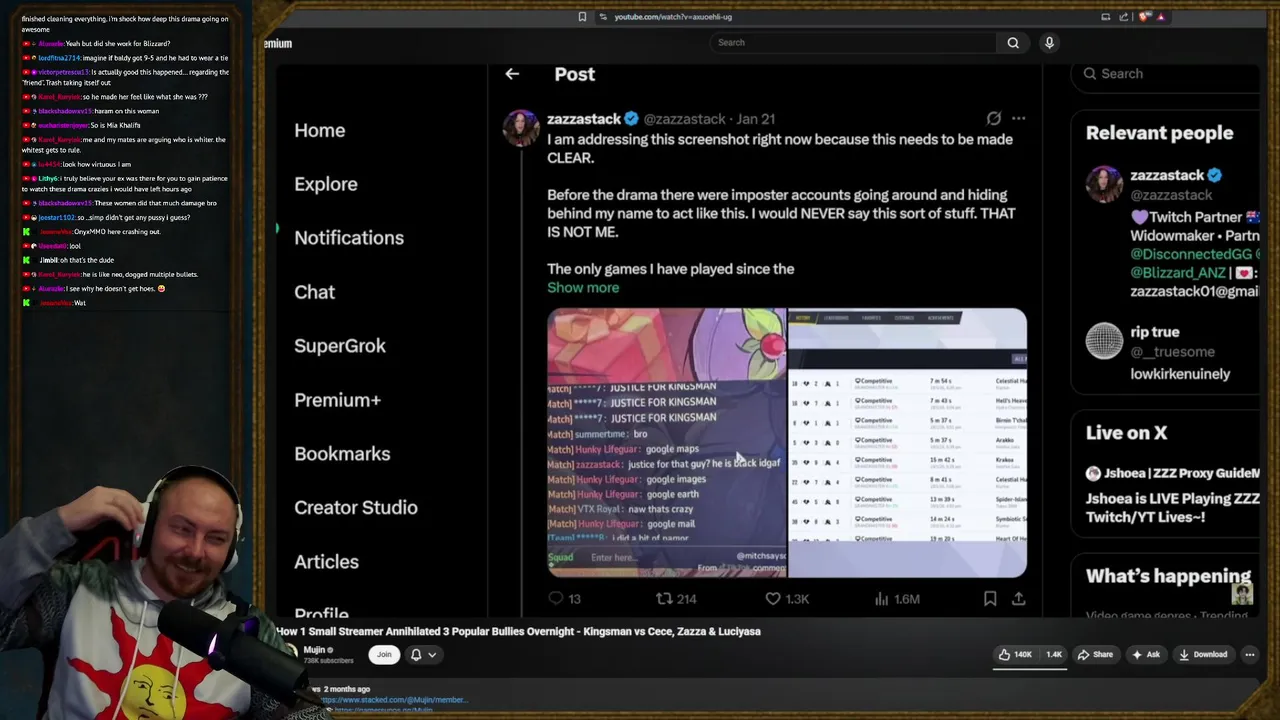1280x720 pixels.
Task: Toggle the notification bell for Mujin channel
Action: pos(416,654)
